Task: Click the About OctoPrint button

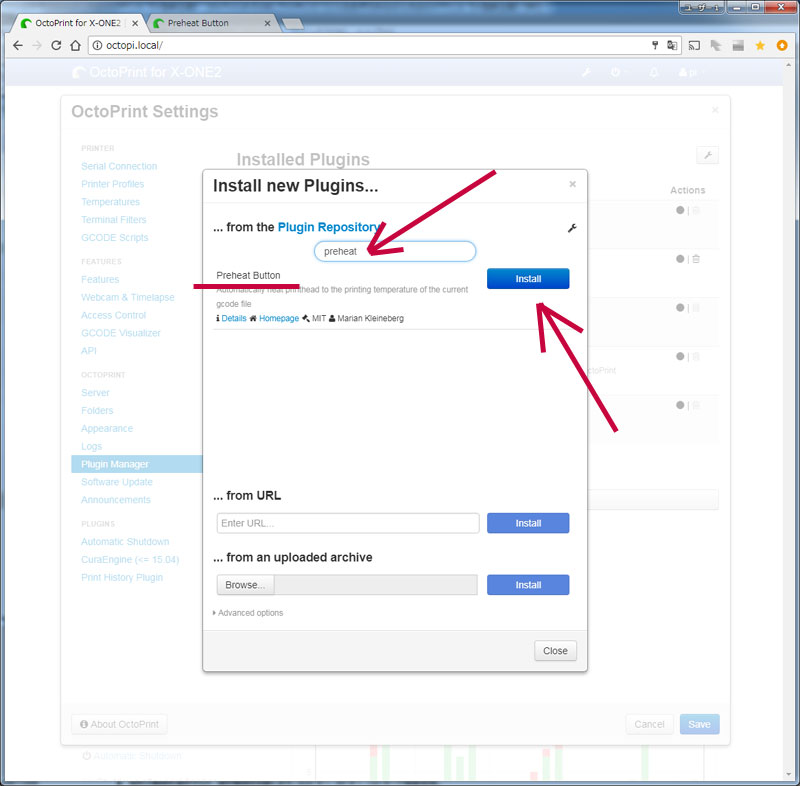Action: click(119, 724)
